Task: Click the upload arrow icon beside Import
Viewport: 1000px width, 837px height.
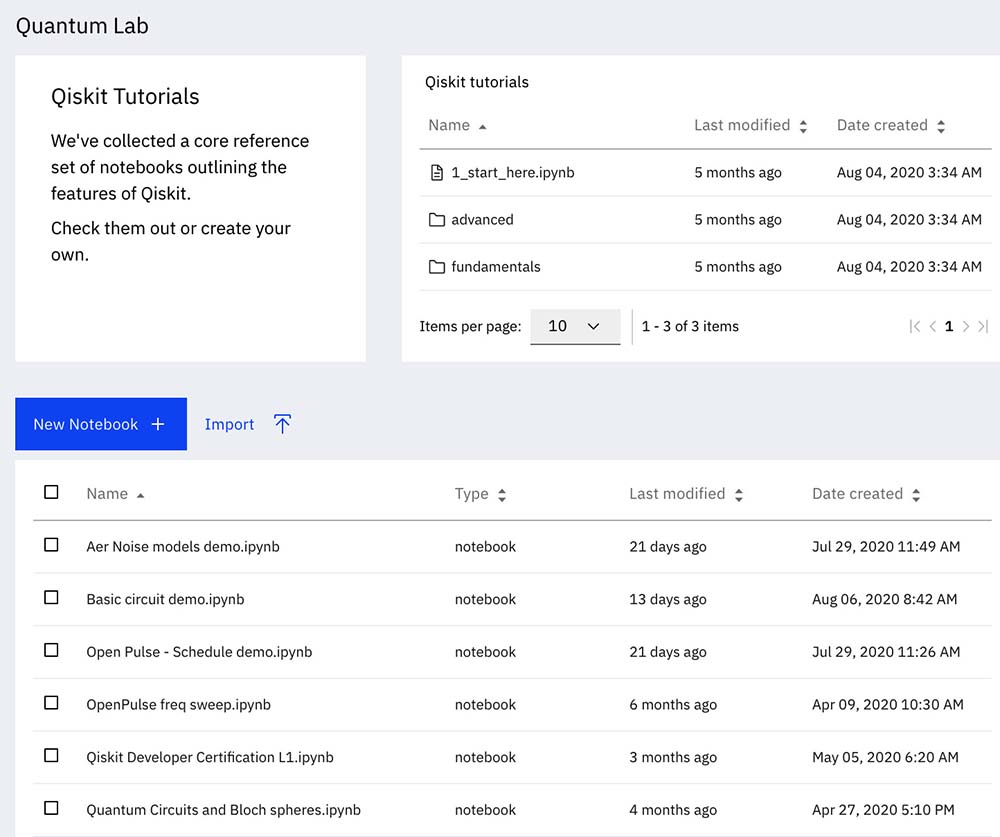Action: 282,424
